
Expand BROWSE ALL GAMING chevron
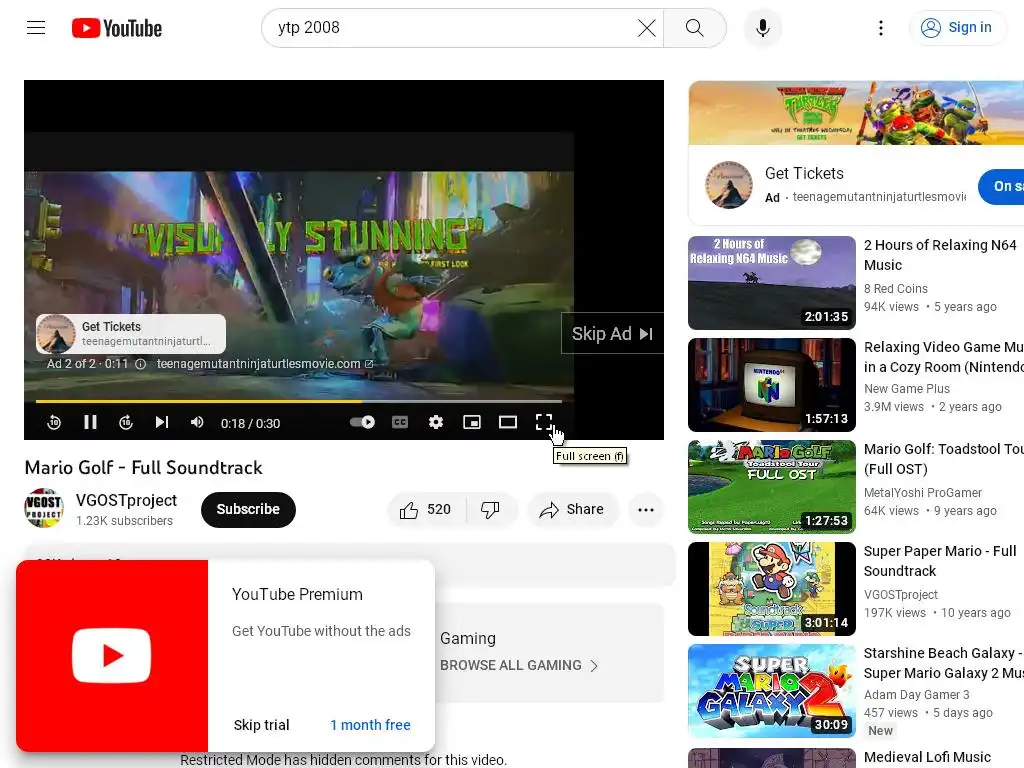594,665
